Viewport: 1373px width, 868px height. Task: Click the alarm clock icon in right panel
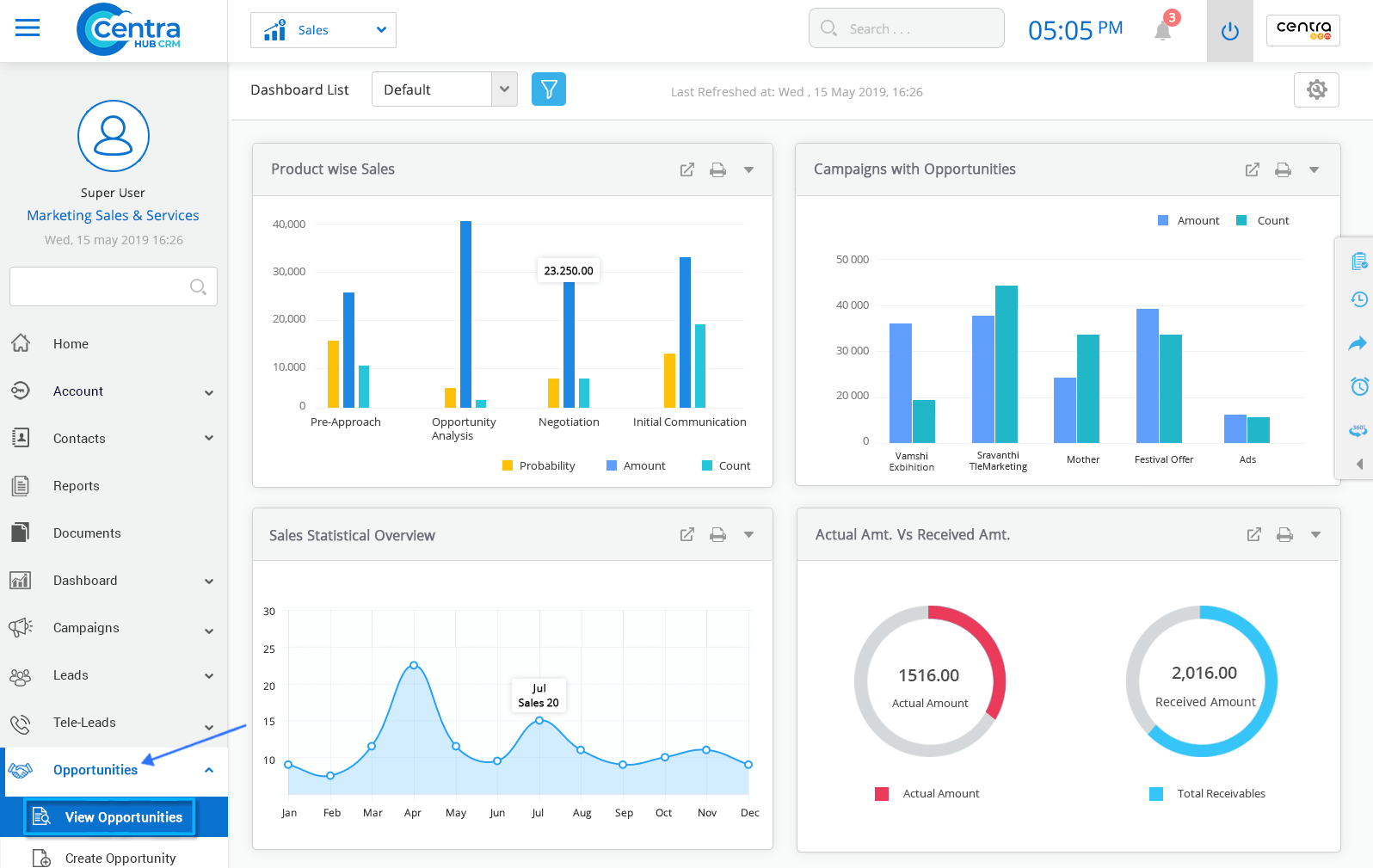point(1358,386)
